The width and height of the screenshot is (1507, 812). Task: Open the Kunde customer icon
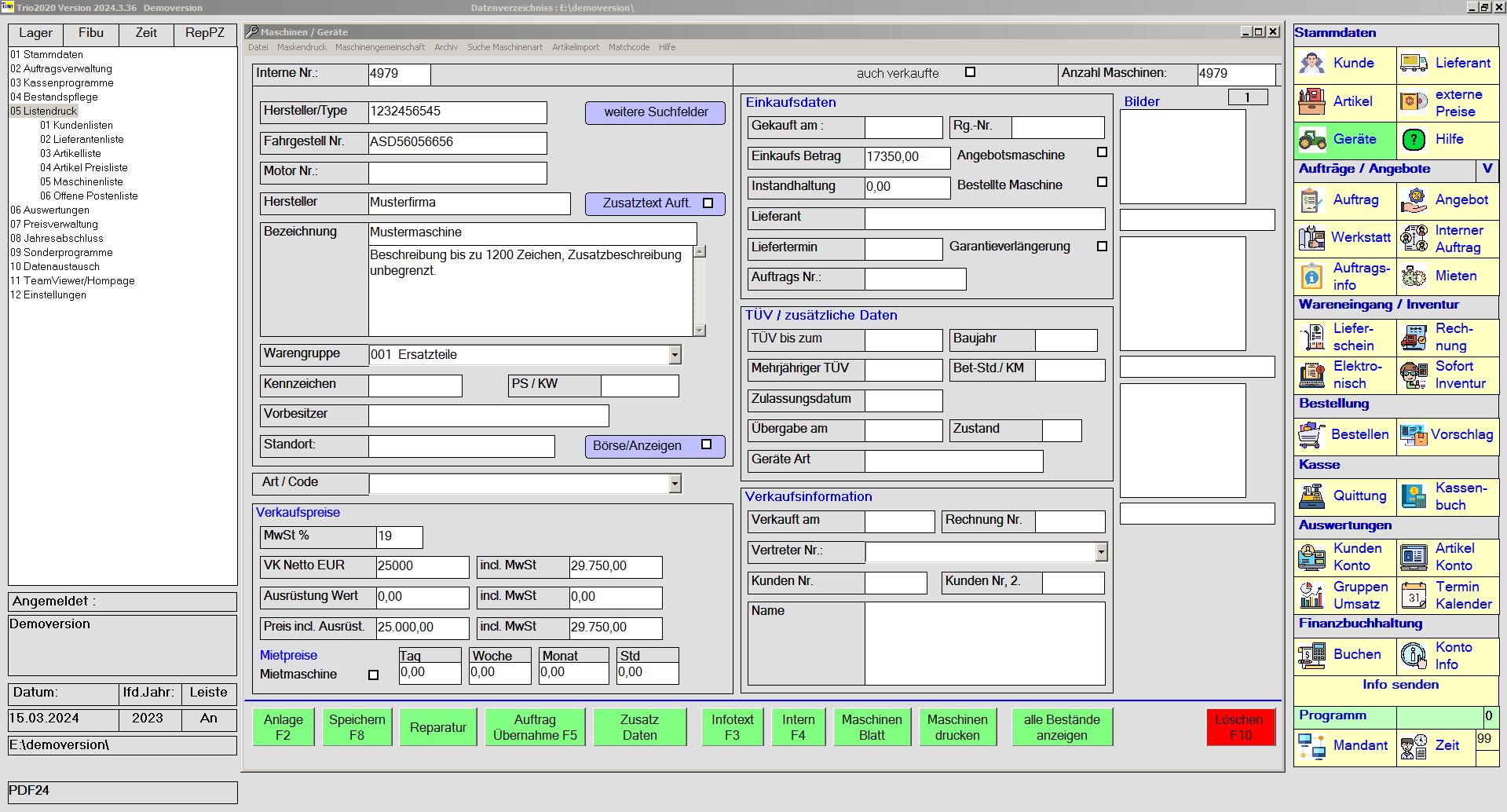tap(1311, 64)
